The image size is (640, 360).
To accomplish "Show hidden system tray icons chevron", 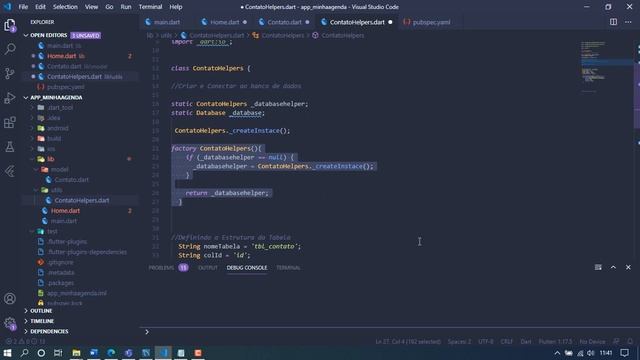I will 557,353.
